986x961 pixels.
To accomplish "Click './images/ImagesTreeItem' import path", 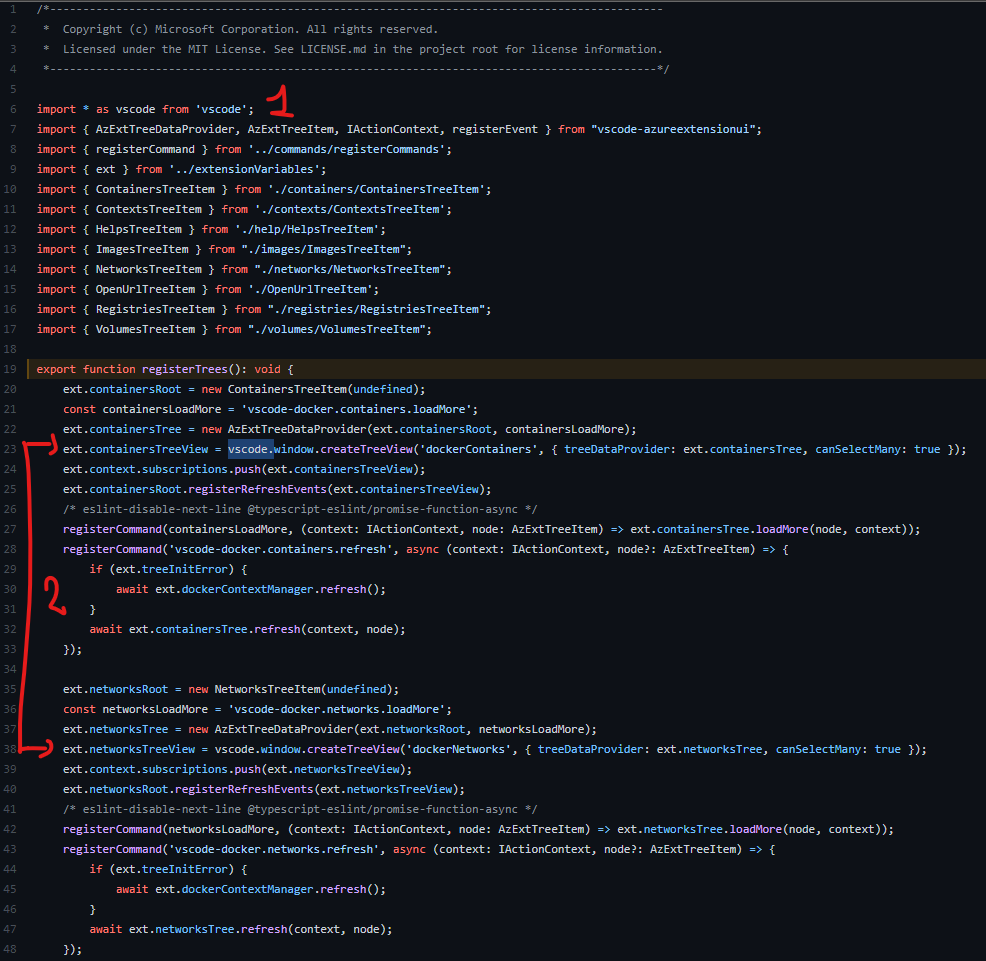I will click(x=326, y=250).
